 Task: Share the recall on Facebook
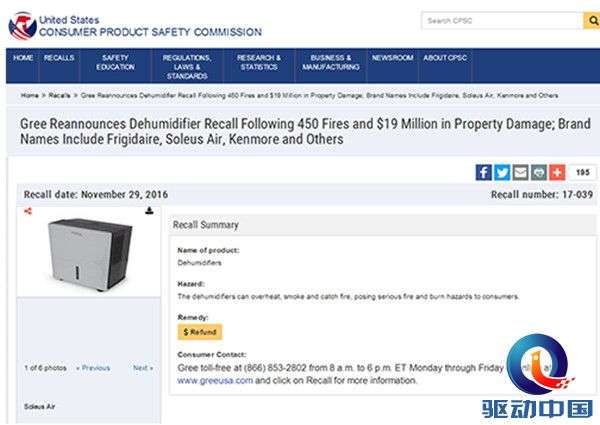point(484,172)
